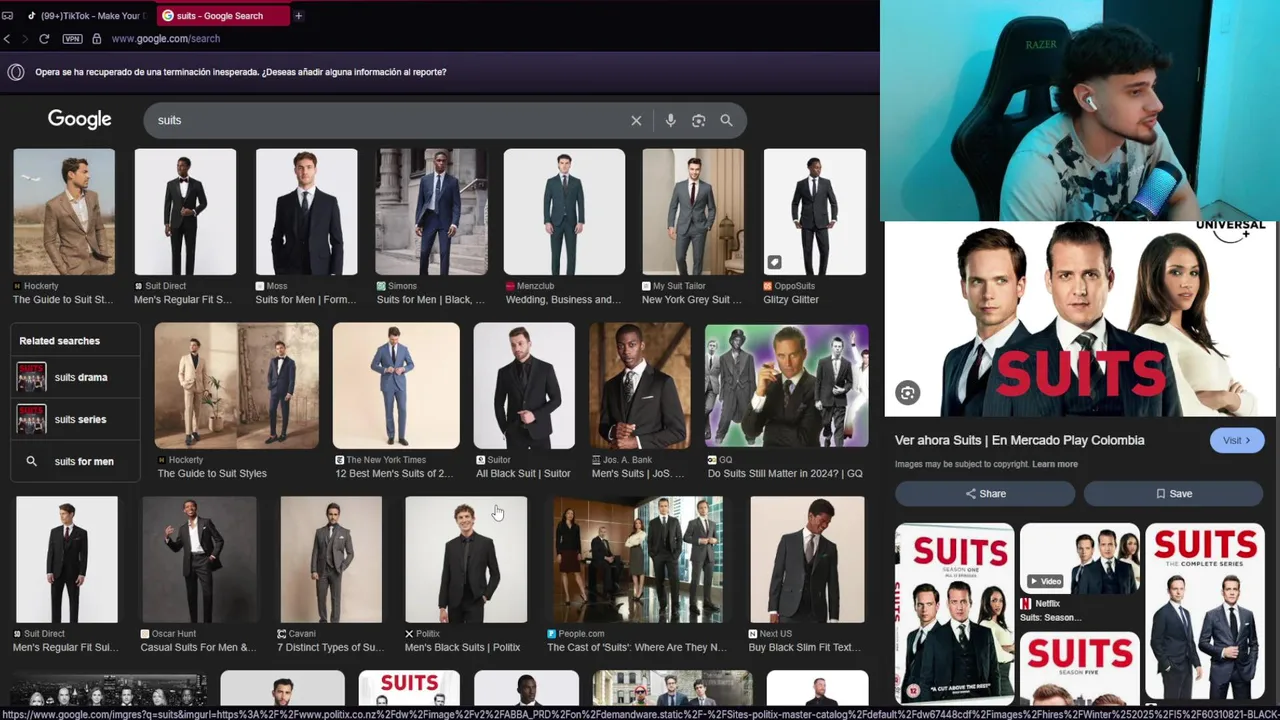1280x720 pixels.
Task: Open the Learn more copyright link
Action: pyautogui.click(x=1055, y=464)
